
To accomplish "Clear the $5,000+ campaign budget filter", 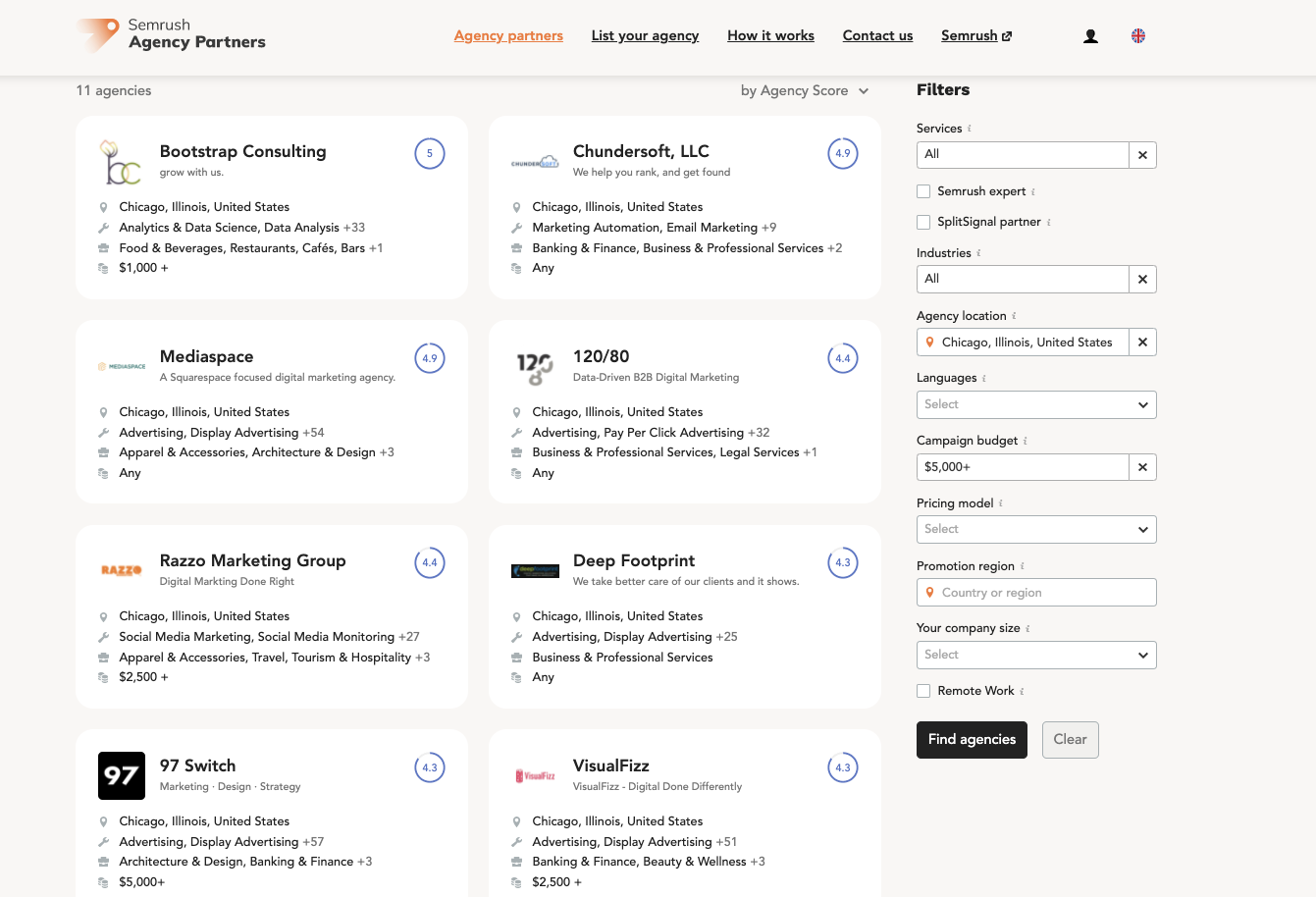I will [1142, 467].
